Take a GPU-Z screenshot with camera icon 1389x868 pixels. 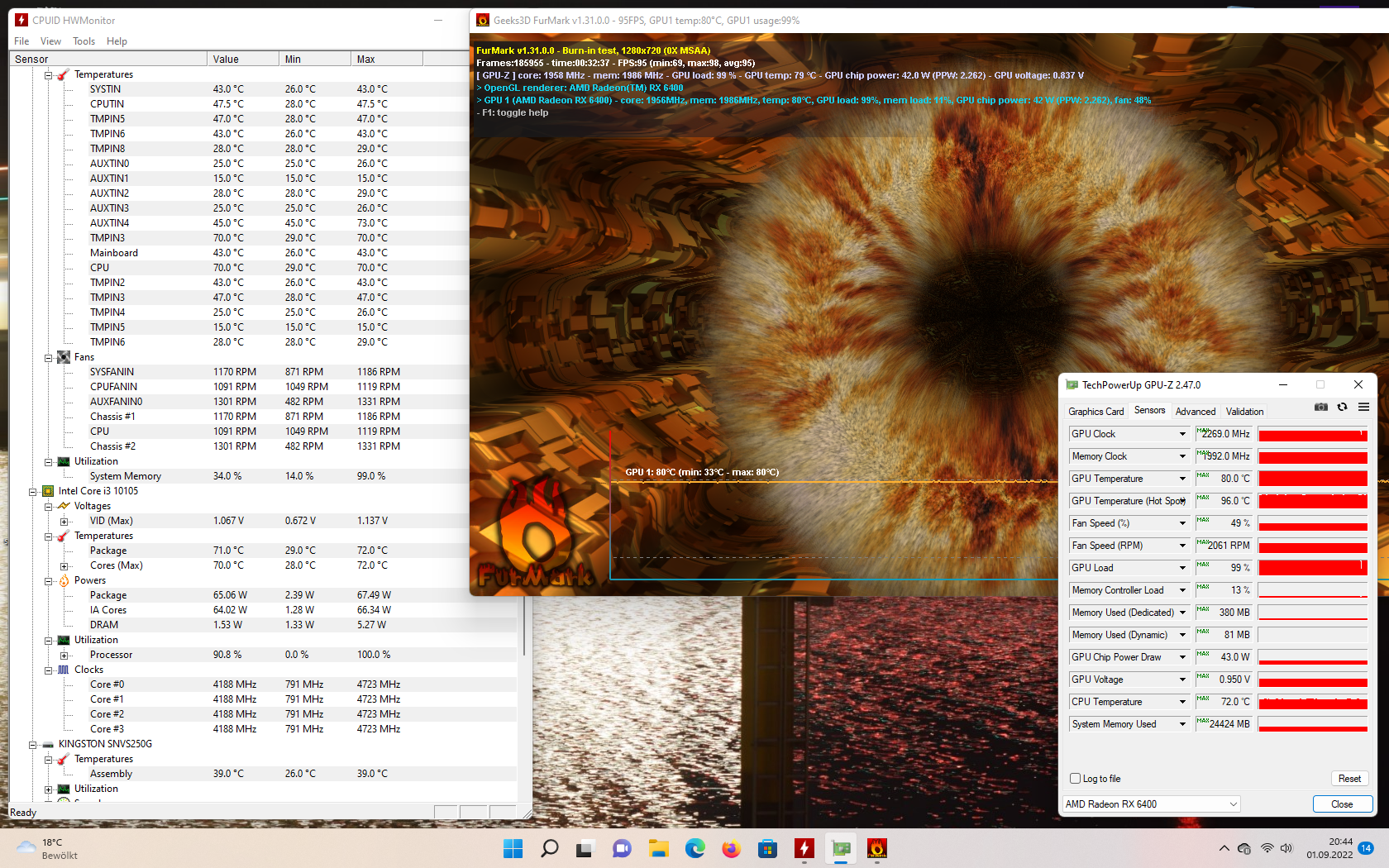(x=1320, y=407)
